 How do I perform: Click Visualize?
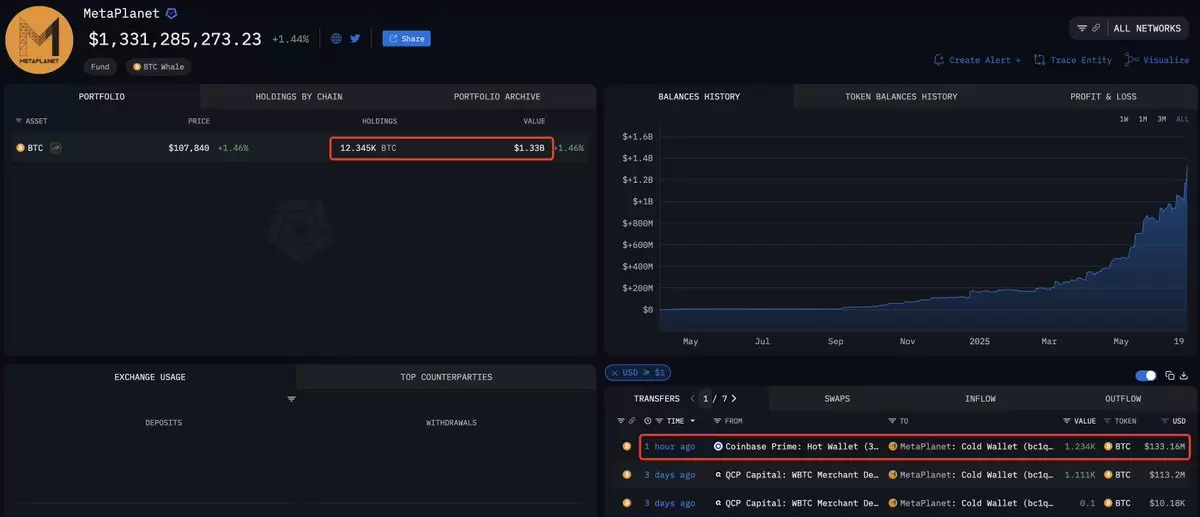(x=1156, y=60)
